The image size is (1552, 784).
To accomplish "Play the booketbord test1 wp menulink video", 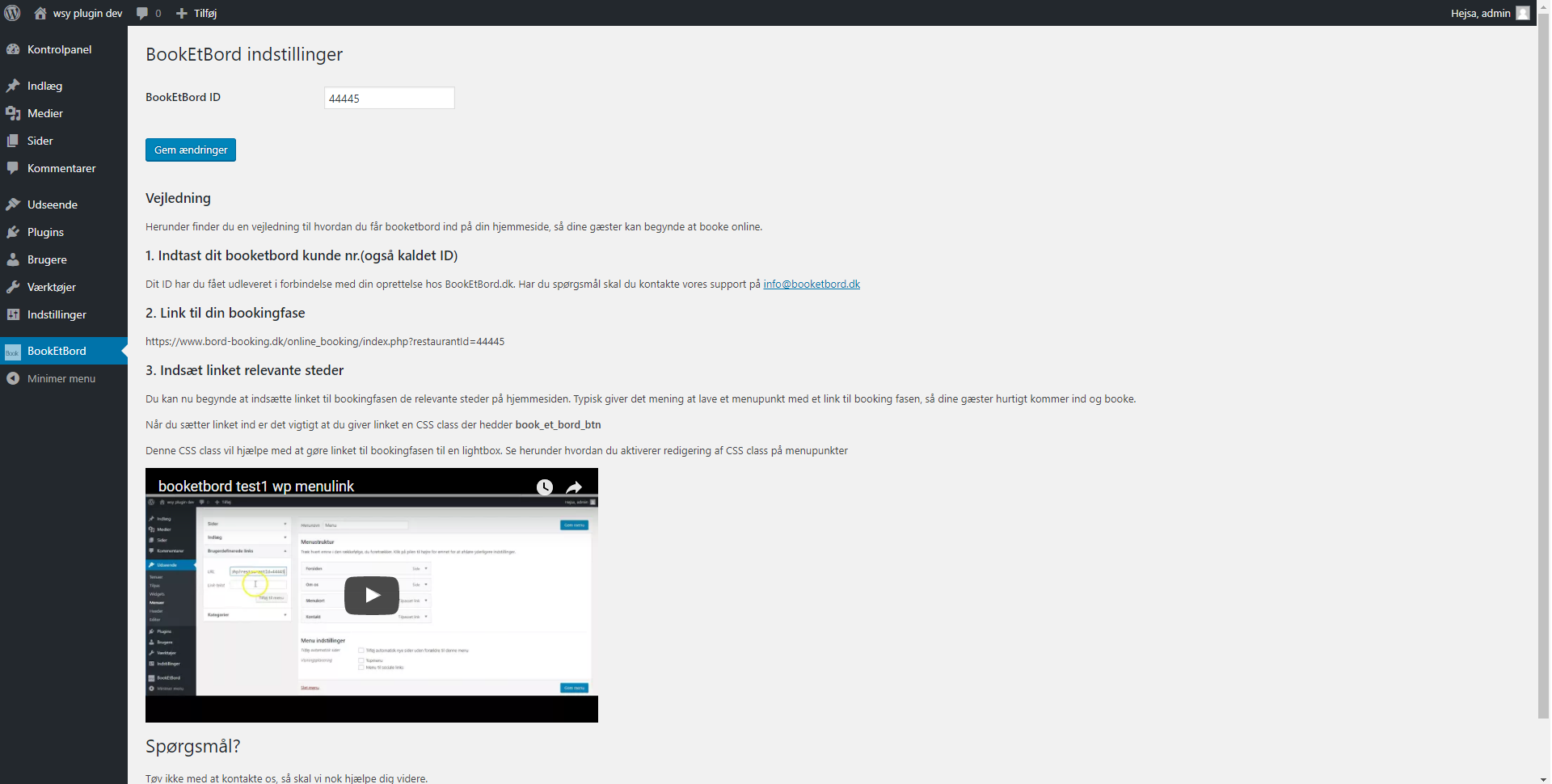I will point(372,596).
